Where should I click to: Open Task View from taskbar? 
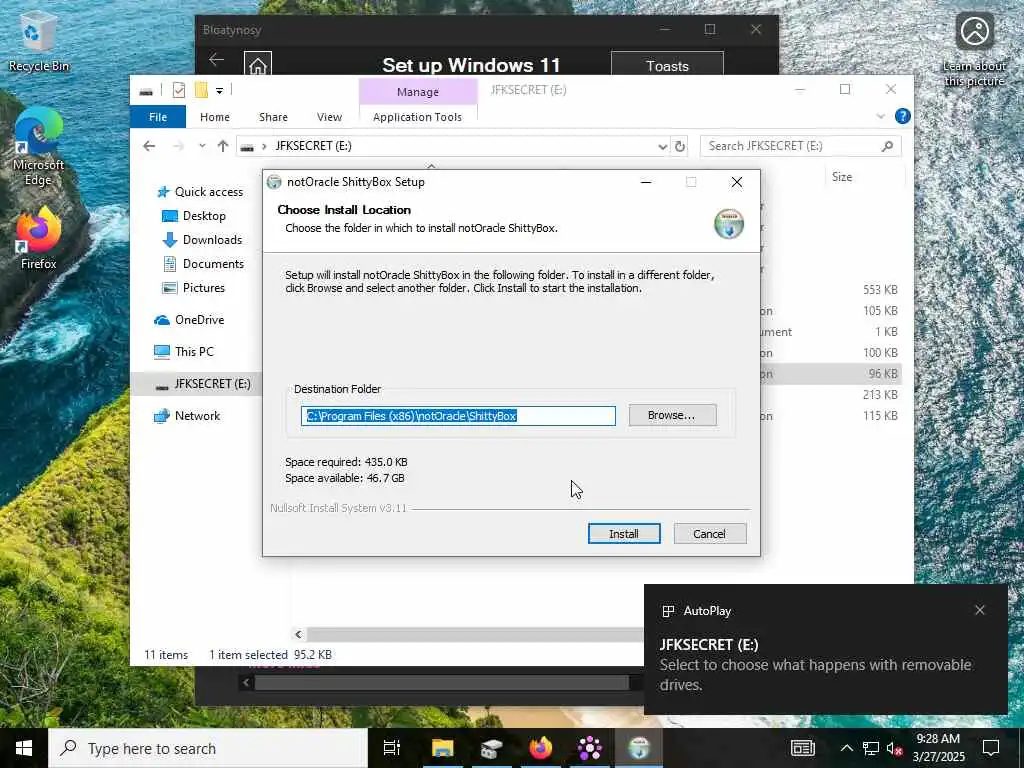click(x=392, y=748)
